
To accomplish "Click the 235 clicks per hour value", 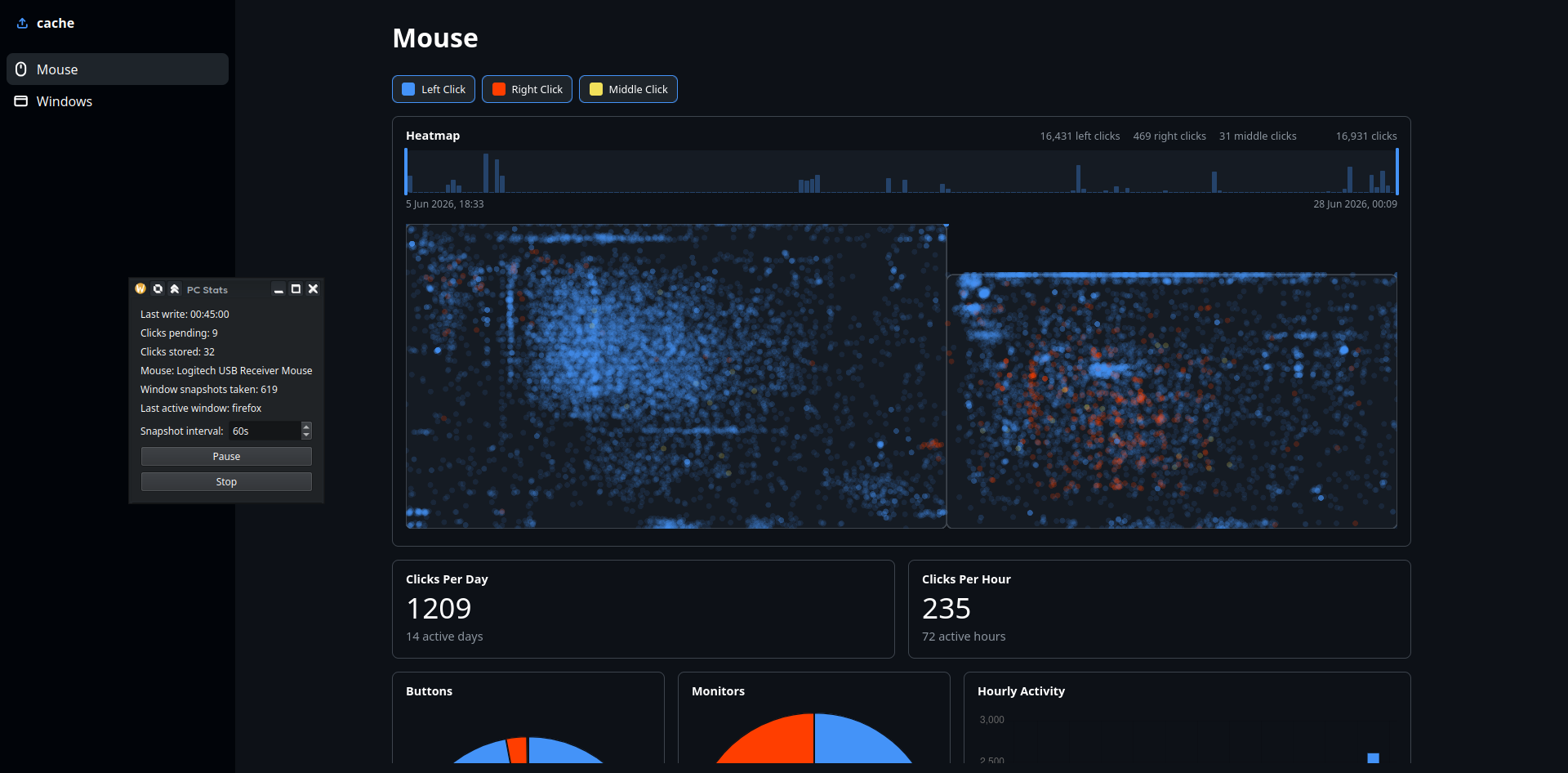I will coord(947,609).
